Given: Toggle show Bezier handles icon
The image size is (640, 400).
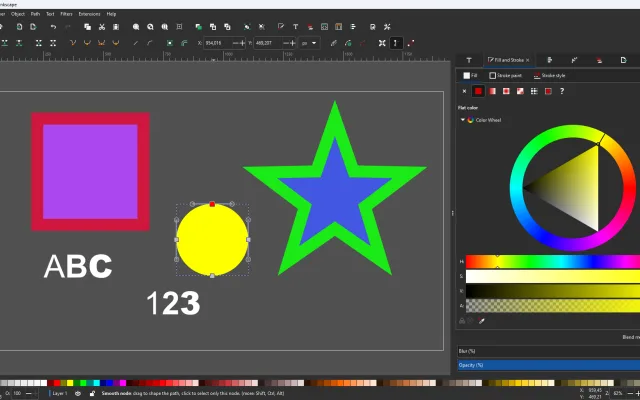Looking at the screenshot, I should click(396, 43).
